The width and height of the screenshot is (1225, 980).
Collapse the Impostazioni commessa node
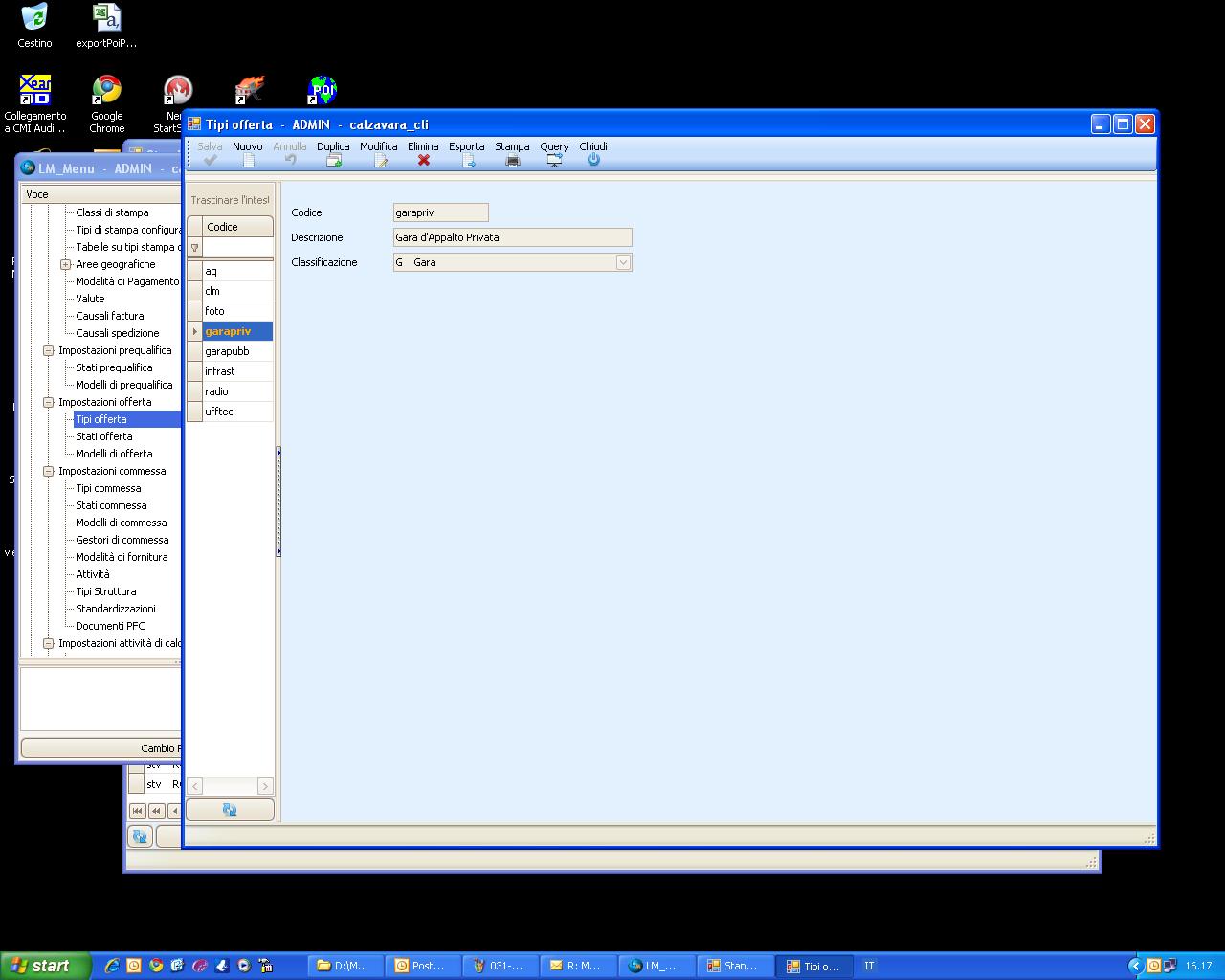(49, 471)
